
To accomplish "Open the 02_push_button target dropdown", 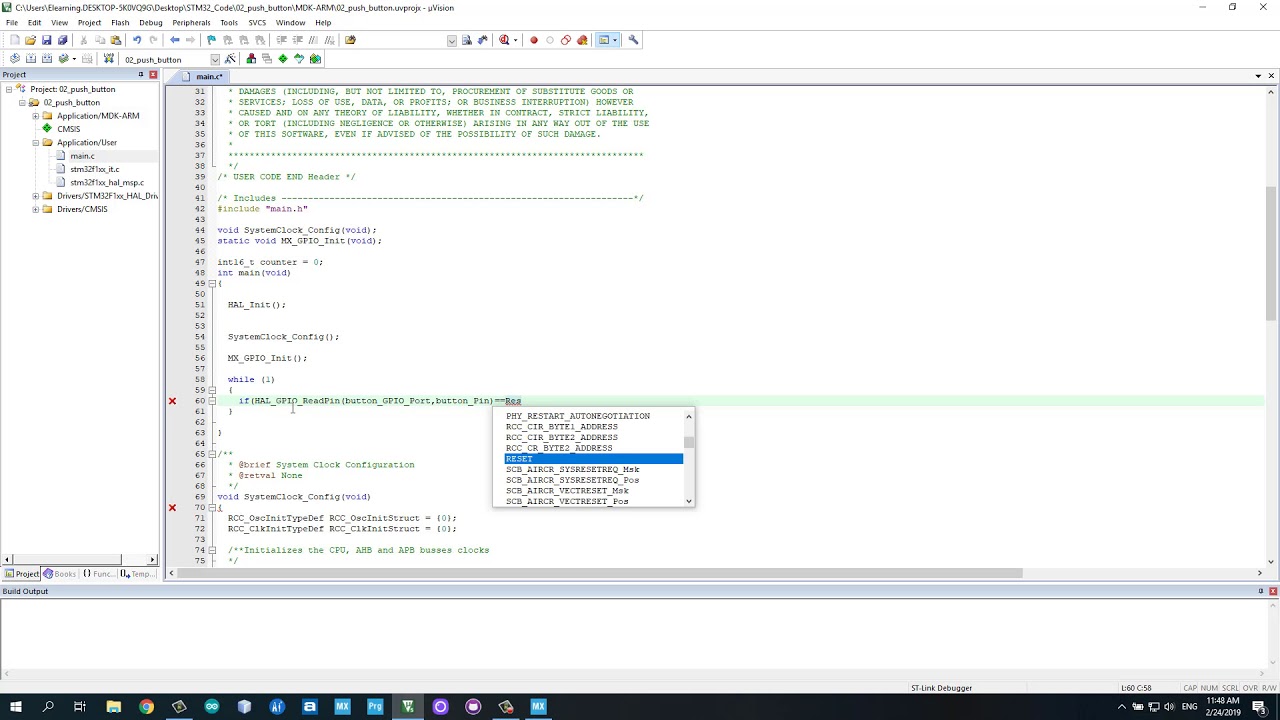I will (215, 59).
